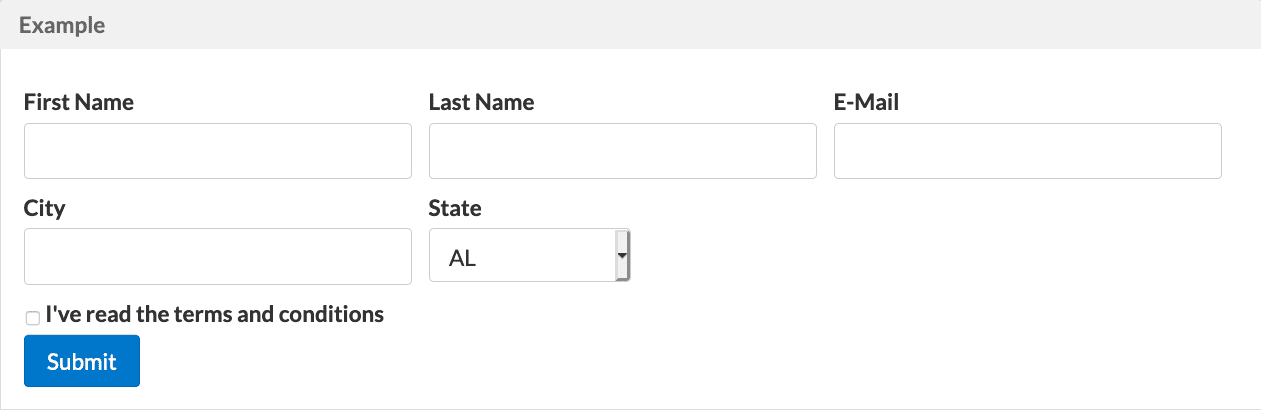This screenshot has width=1261, height=410.
Task: Tick the terms and conditions checkbox
Action: [x=32, y=318]
